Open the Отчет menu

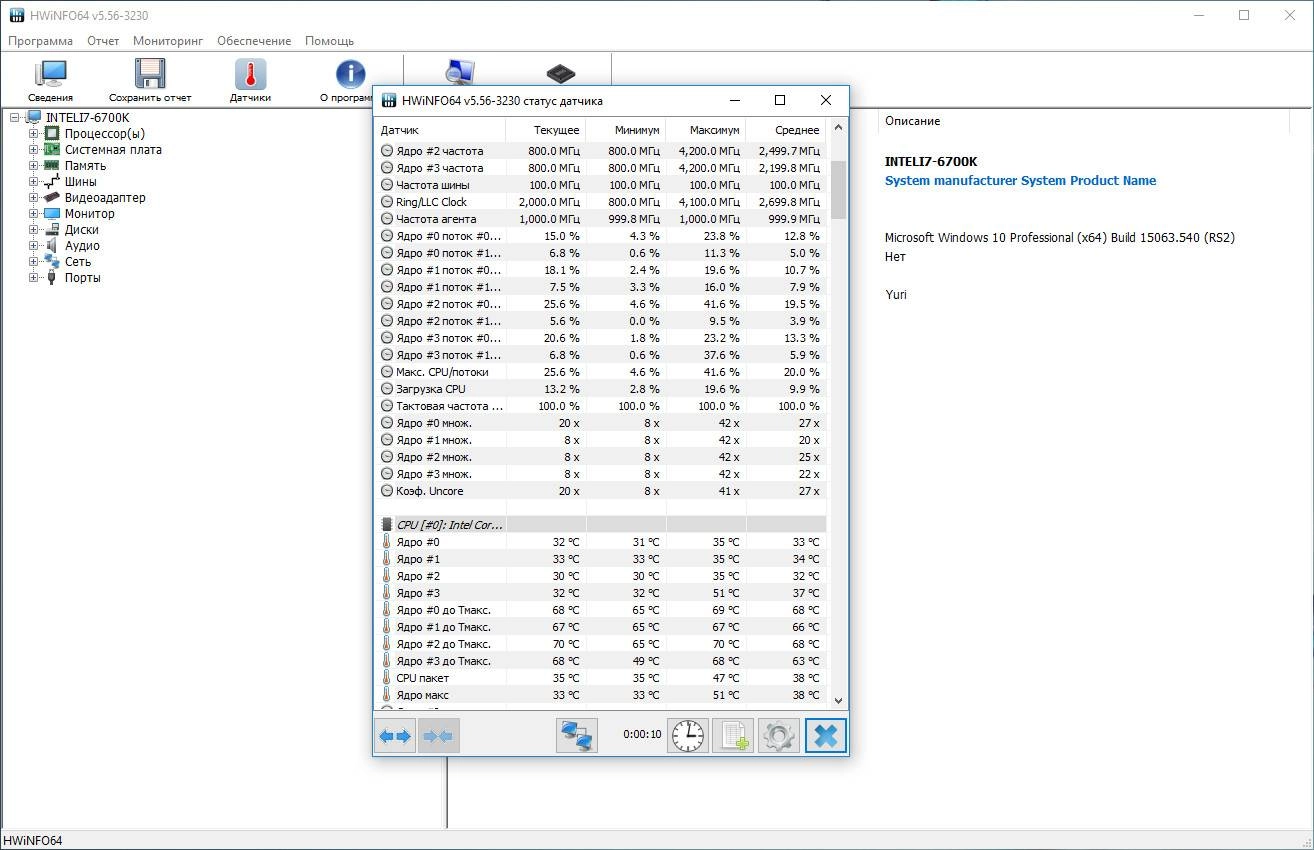point(103,41)
